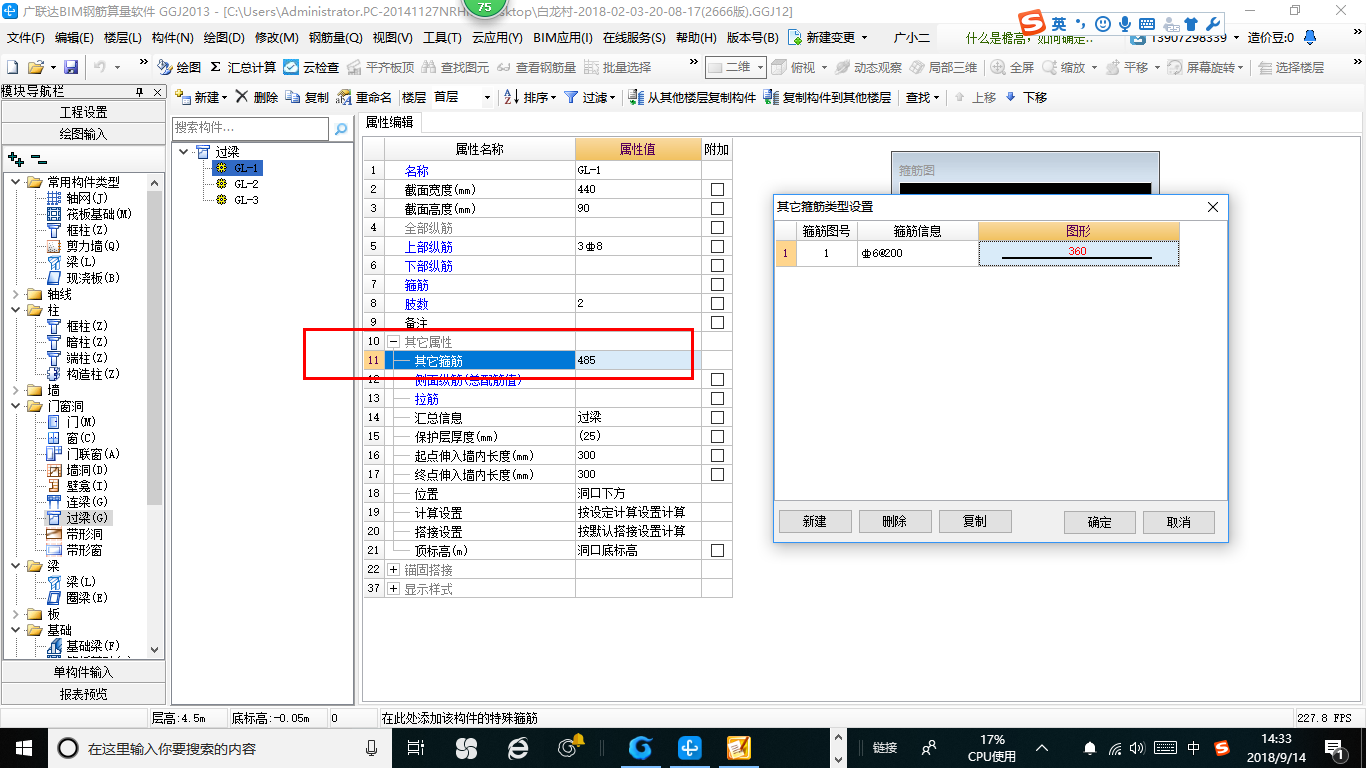Click the component search magnifier icon

[x=341, y=128]
